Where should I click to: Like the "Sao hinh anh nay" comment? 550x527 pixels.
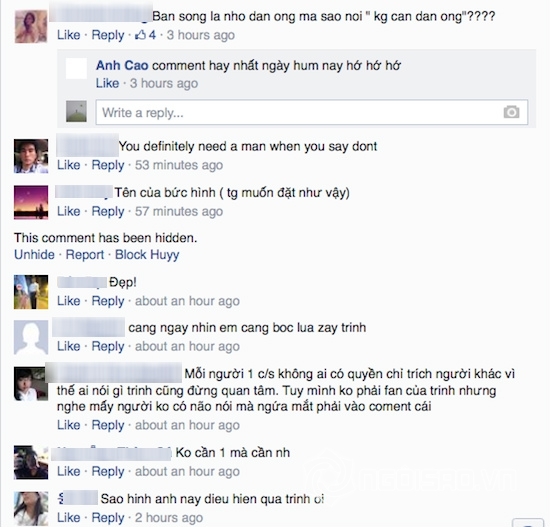(68, 518)
